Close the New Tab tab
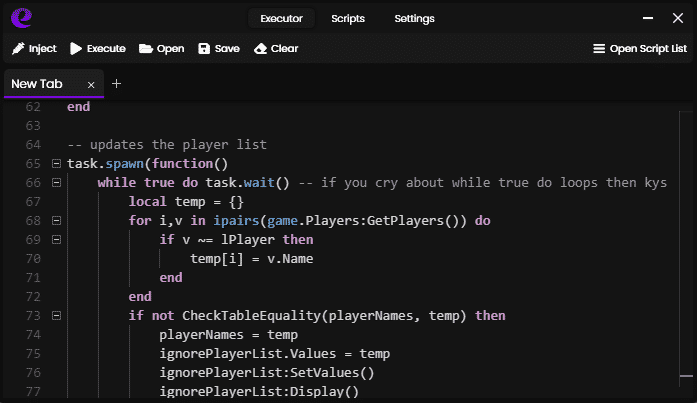 (91, 85)
